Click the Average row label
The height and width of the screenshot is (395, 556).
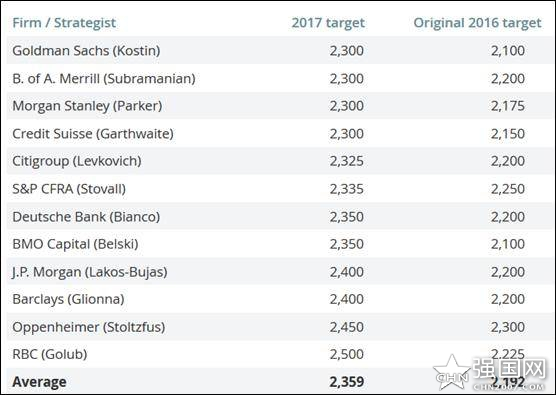point(39,382)
